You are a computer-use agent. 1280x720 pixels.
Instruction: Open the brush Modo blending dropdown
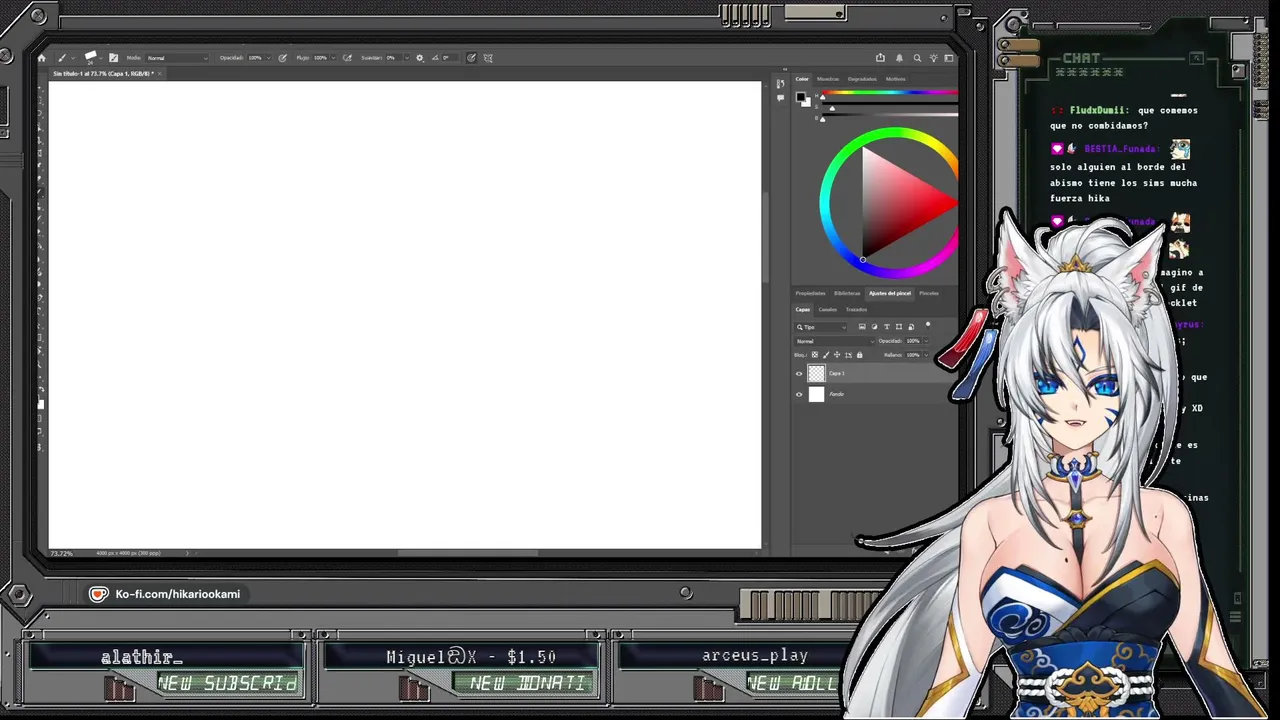(177, 58)
